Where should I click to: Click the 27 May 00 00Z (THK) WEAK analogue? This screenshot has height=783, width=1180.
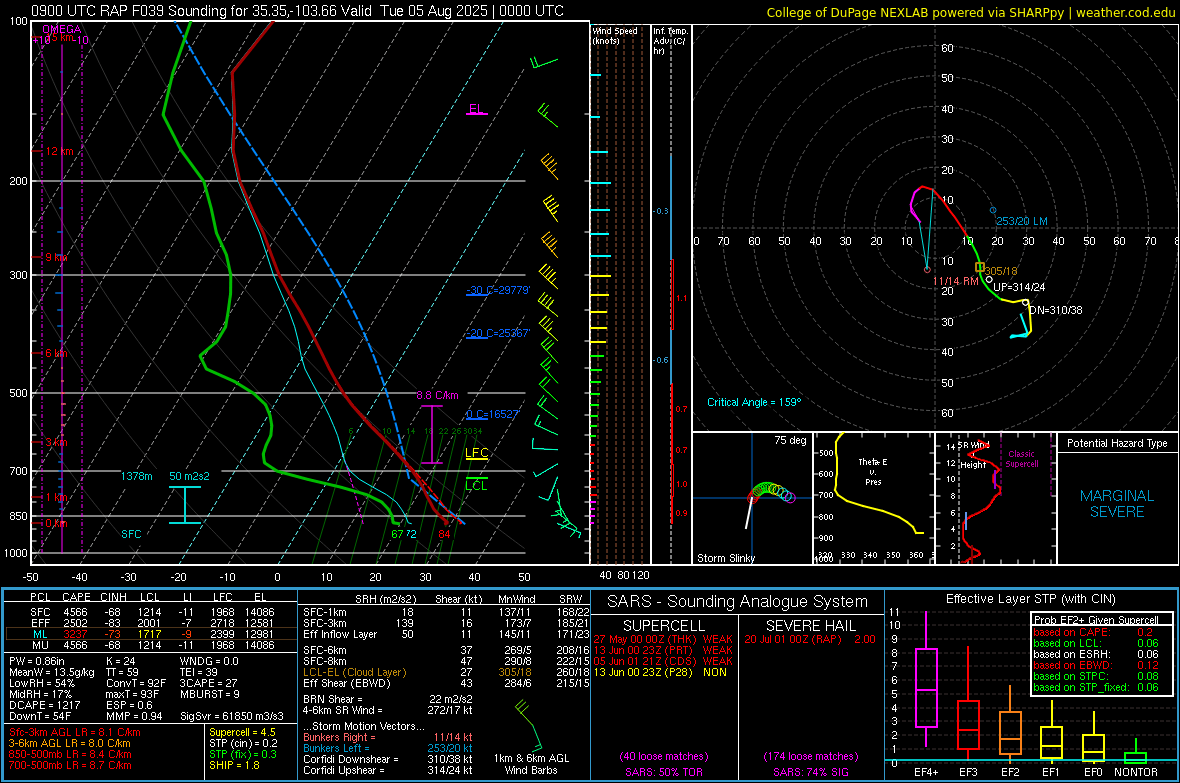coord(663,639)
